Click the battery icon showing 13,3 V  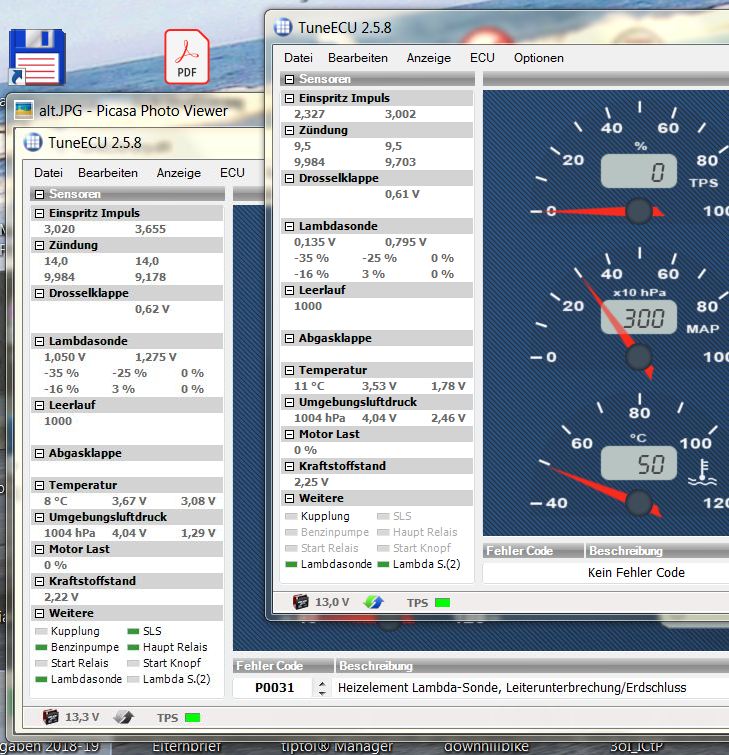[51, 717]
